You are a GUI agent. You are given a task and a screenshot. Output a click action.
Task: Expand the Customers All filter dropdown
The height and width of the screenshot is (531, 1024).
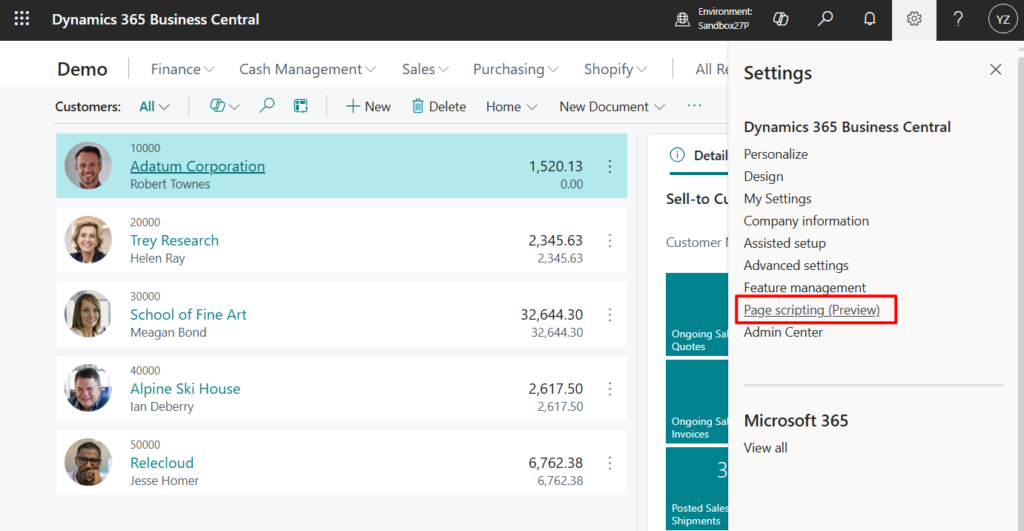(154, 106)
